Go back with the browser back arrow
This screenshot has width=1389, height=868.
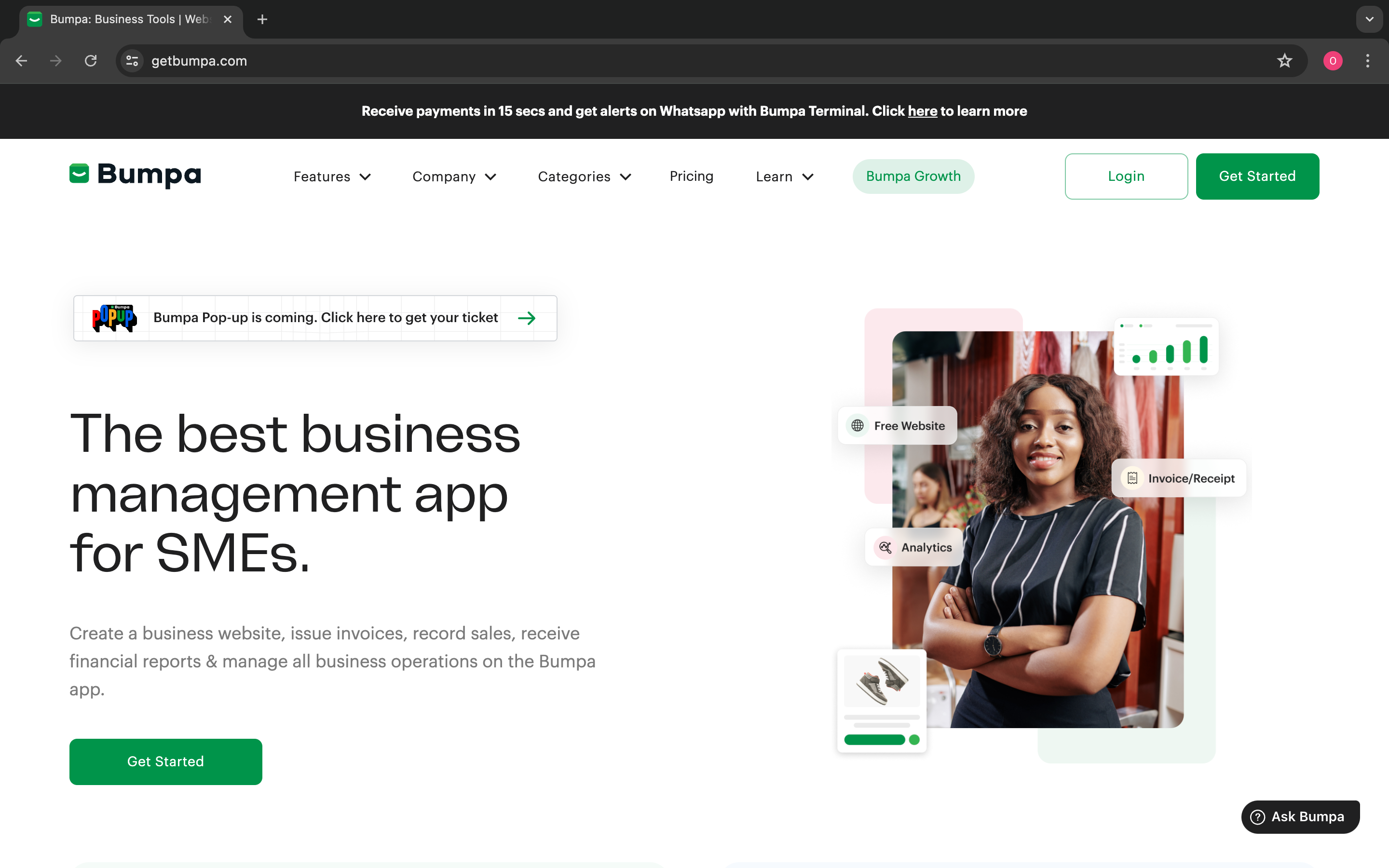pos(21,61)
